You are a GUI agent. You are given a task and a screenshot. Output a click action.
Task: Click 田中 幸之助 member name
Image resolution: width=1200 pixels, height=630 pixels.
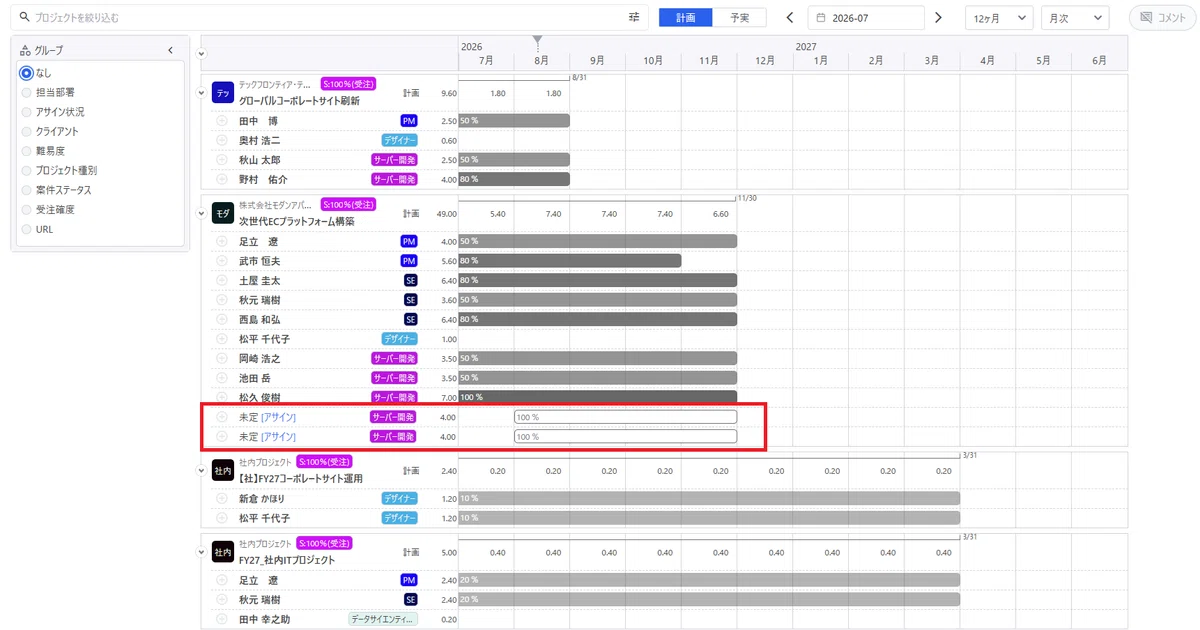265,620
